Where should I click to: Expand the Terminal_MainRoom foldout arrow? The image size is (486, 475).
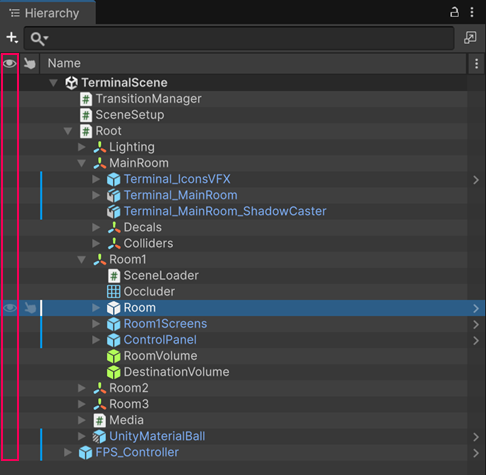(96, 195)
